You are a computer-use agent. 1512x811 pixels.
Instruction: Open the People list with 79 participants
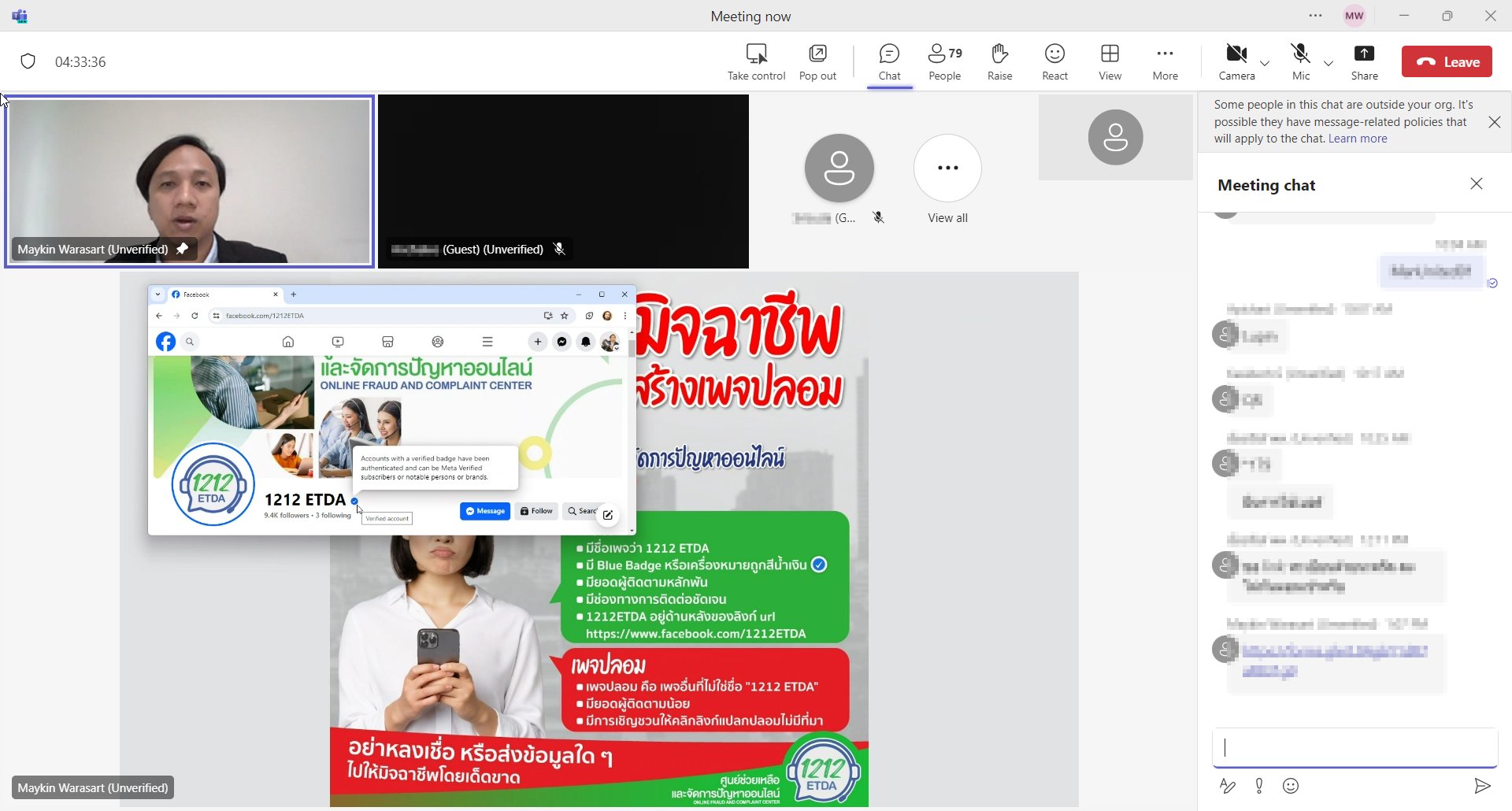945,62
